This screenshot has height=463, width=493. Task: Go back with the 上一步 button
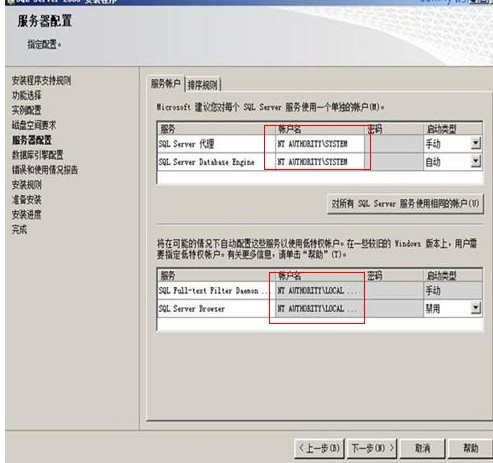click(319, 448)
